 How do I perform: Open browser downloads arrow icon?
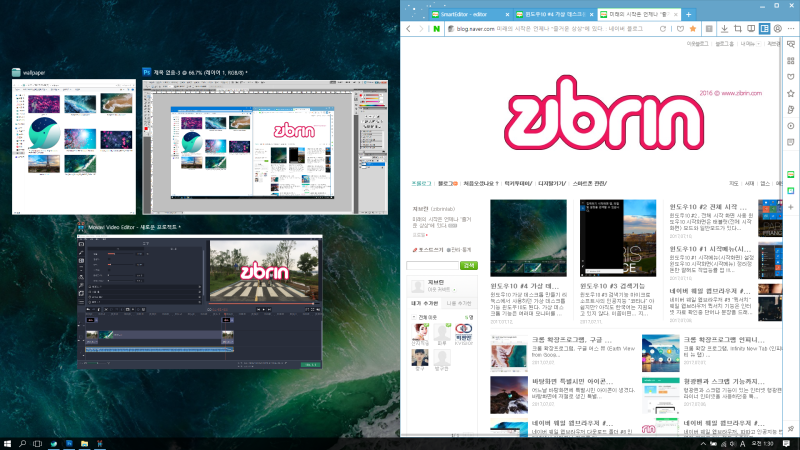click(724, 29)
